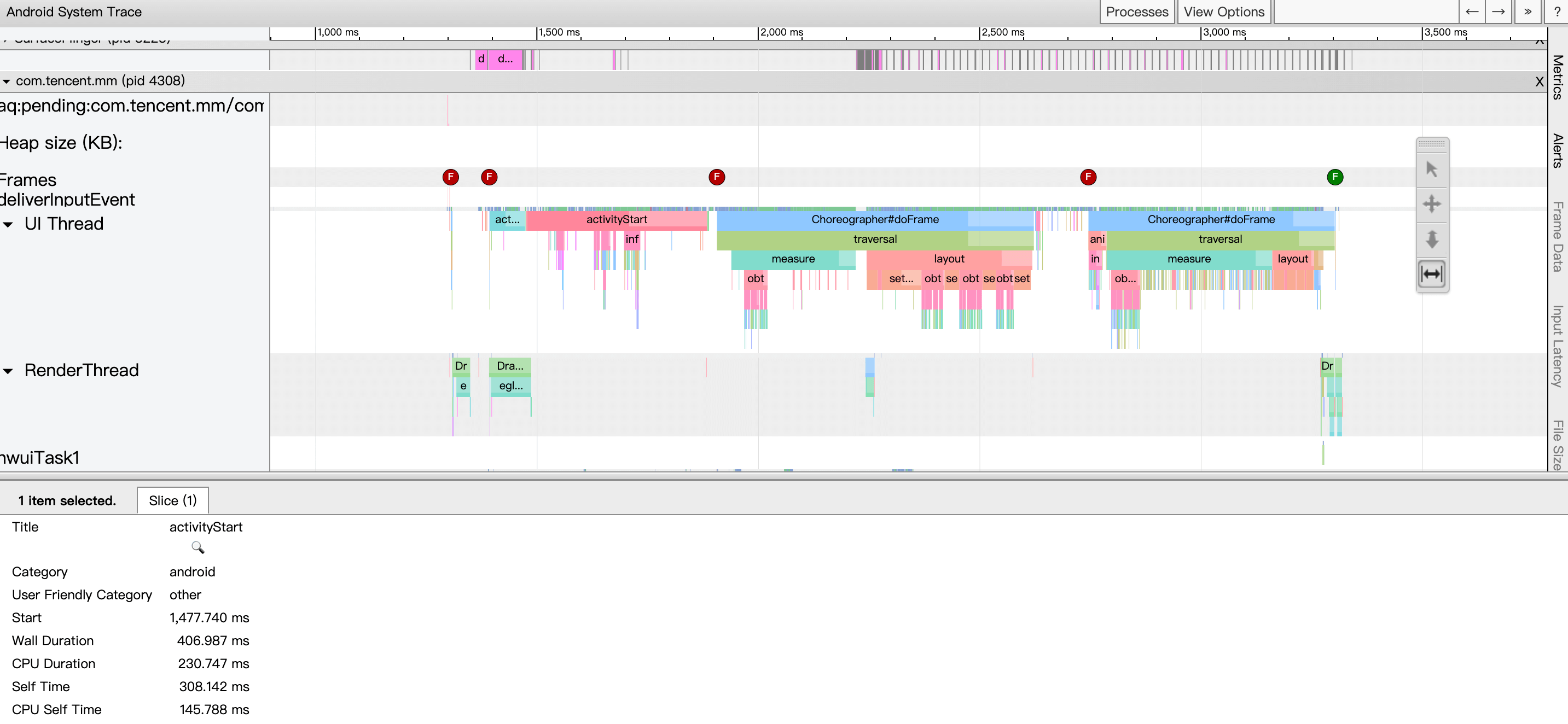Click the left arrow navigation button

(x=1471, y=11)
